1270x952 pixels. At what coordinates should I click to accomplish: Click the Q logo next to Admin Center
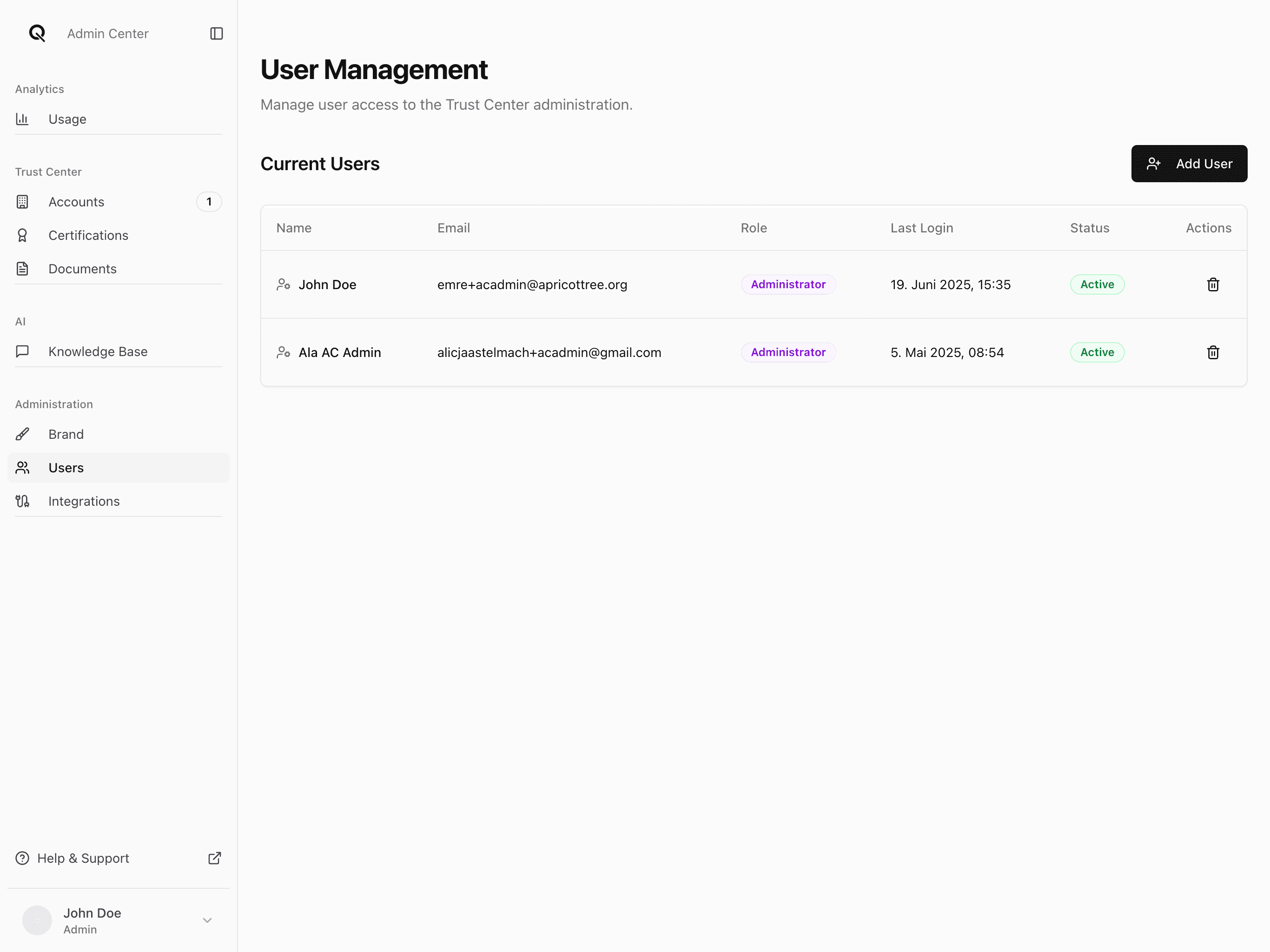(37, 33)
